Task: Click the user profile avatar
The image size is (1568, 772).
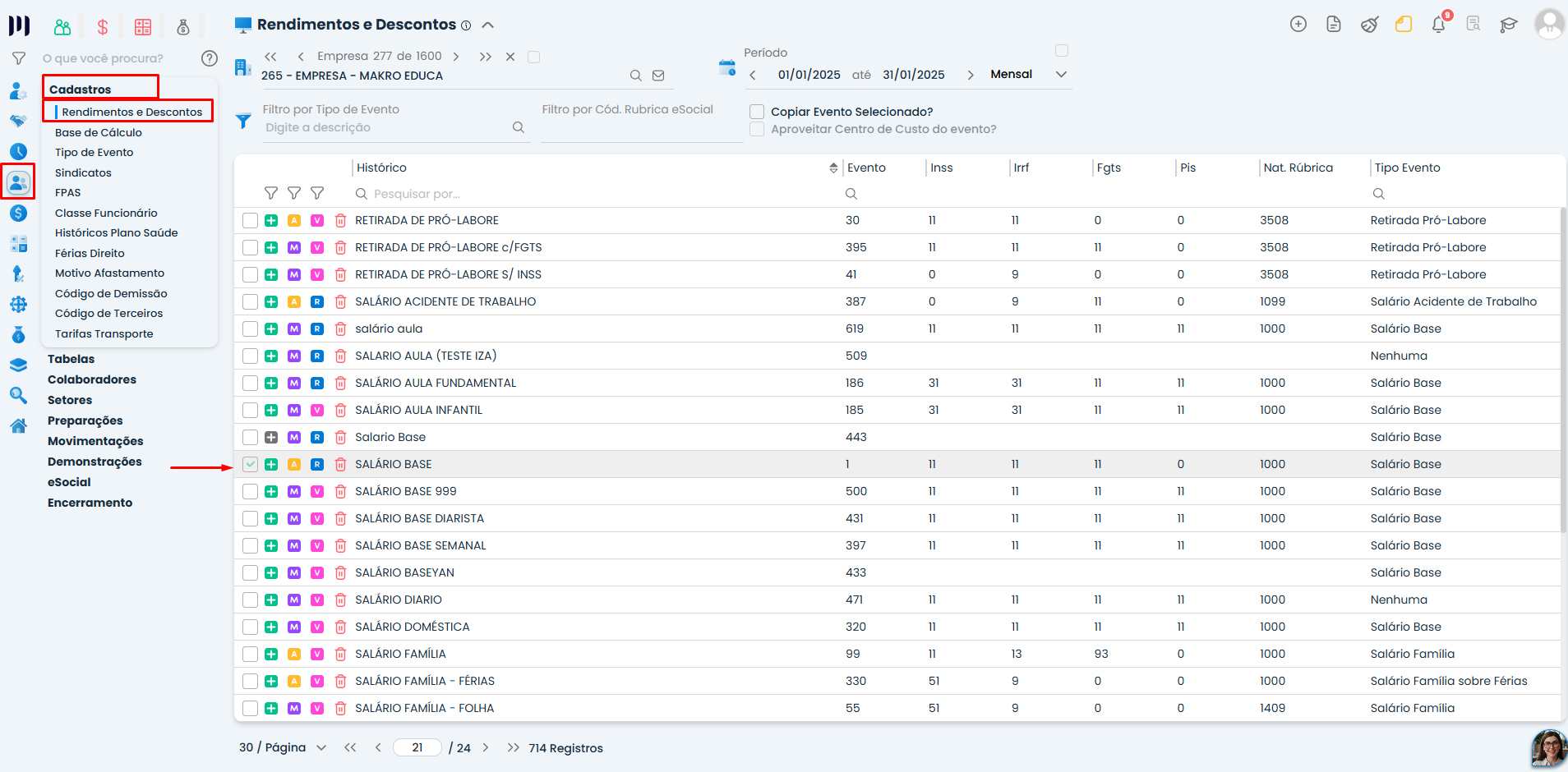Action: coord(1549,24)
